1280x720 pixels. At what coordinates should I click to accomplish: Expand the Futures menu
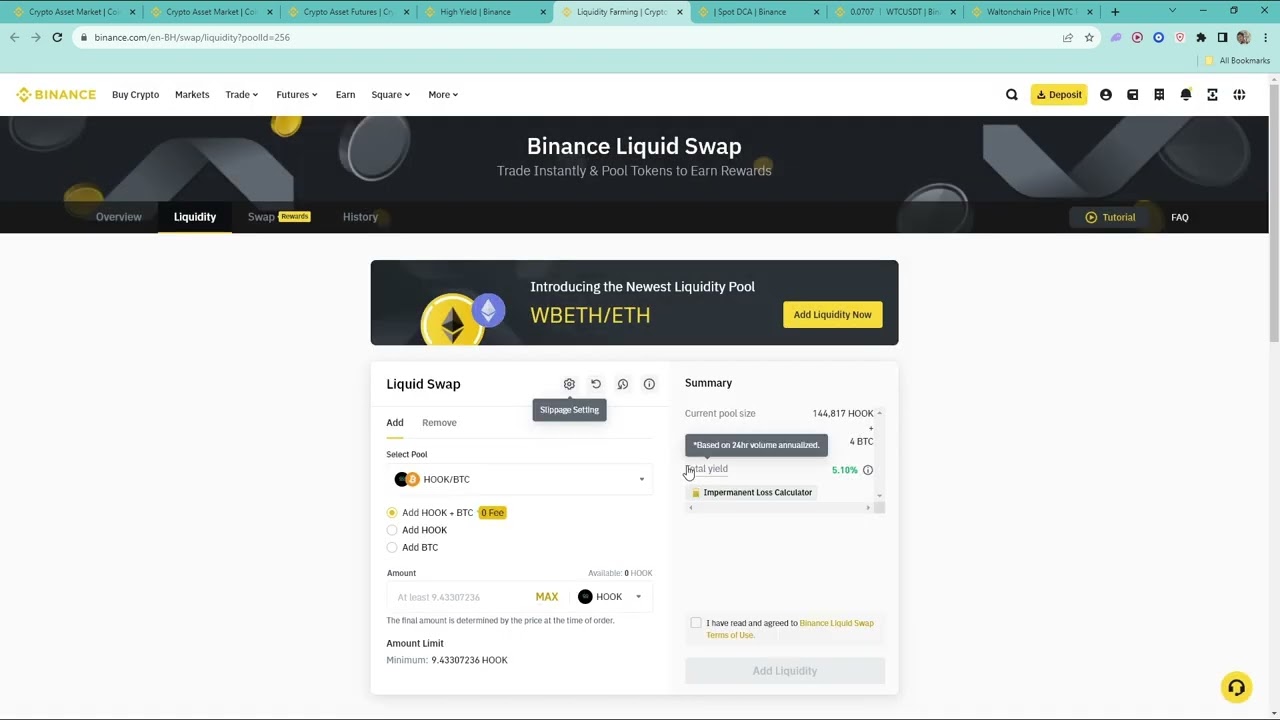(297, 95)
